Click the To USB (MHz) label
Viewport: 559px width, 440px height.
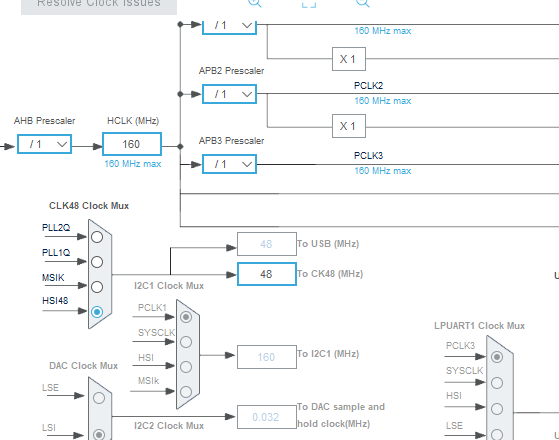click(328, 244)
